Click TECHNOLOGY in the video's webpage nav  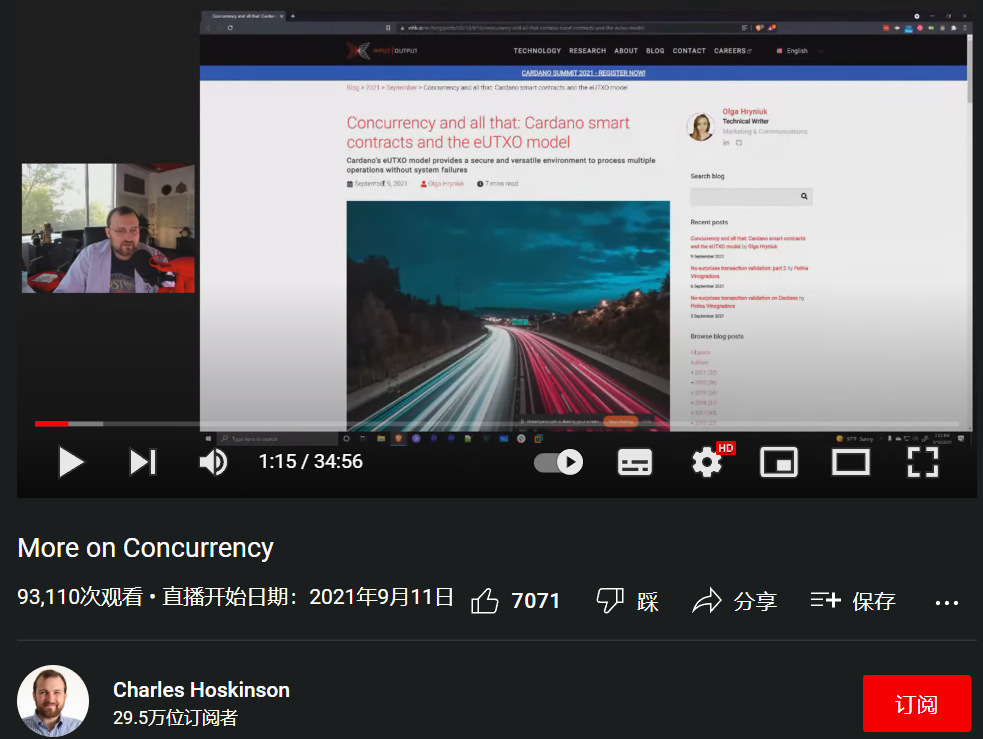[x=537, y=51]
